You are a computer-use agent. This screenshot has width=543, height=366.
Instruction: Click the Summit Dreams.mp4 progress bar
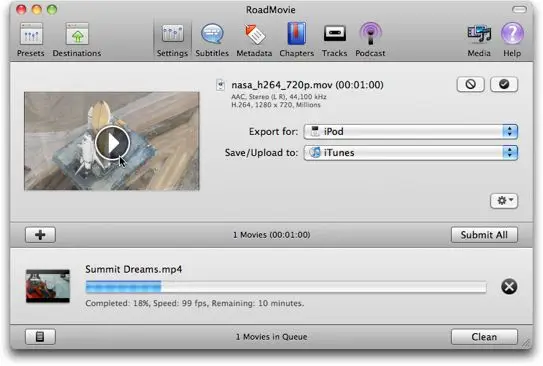(x=286, y=287)
